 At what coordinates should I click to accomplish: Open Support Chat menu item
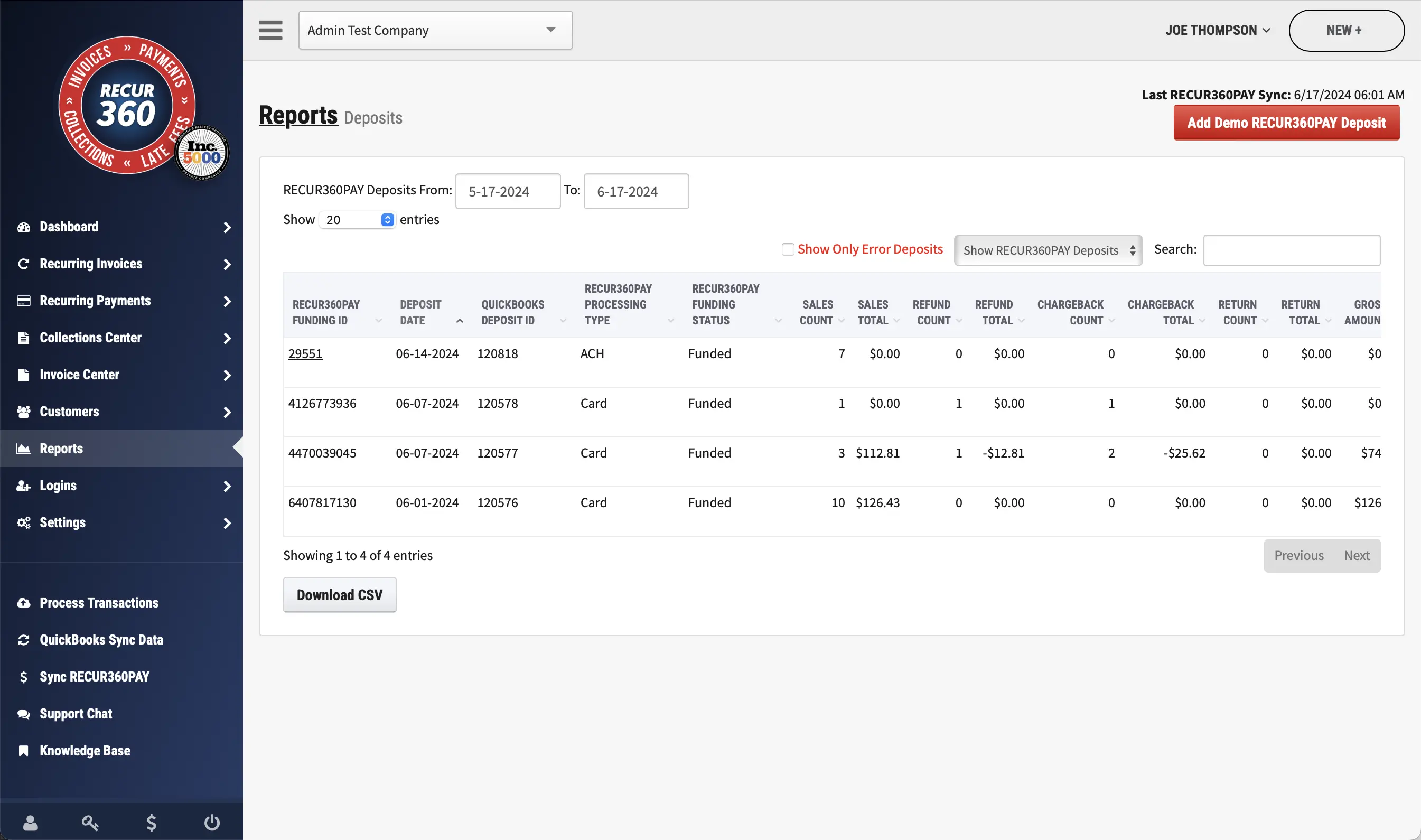point(121,714)
